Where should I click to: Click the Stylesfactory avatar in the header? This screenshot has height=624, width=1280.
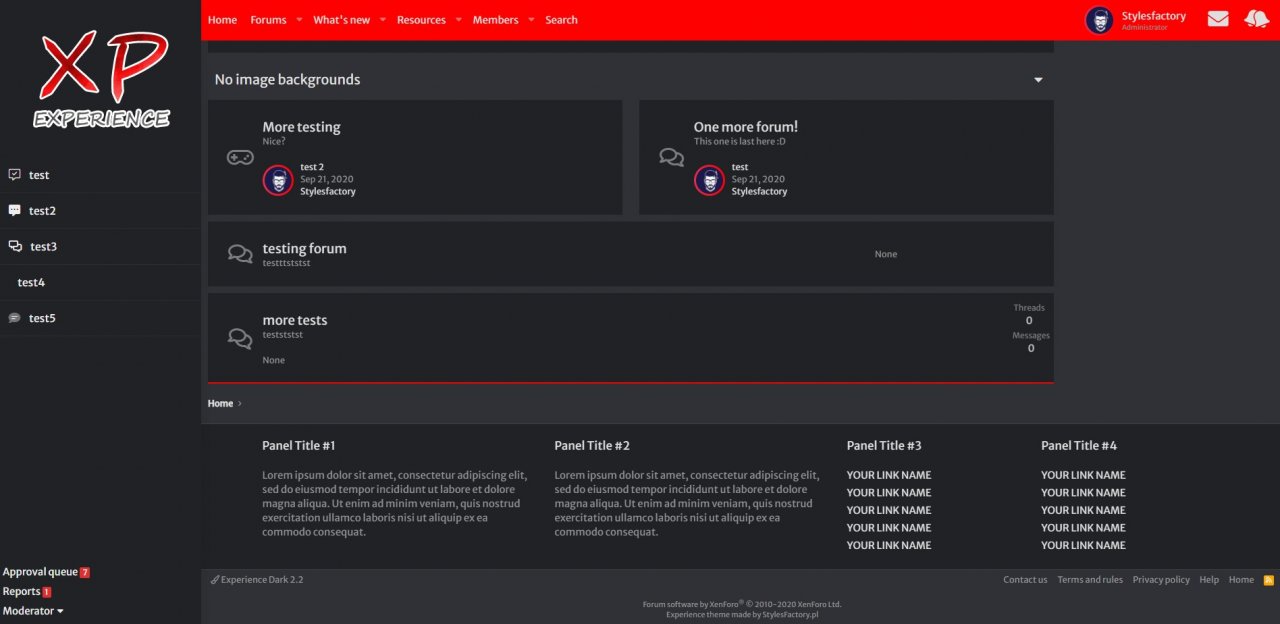click(1099, 20)
